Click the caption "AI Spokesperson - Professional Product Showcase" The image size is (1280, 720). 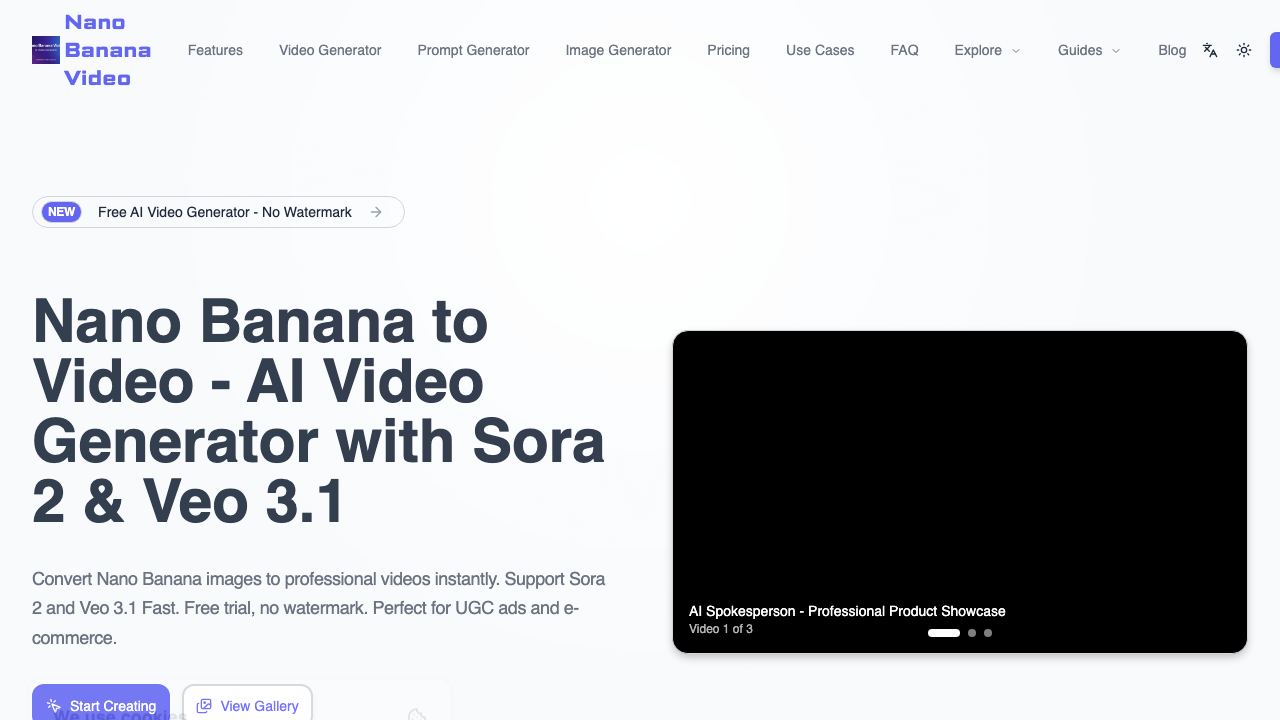[x=847, y=611]
